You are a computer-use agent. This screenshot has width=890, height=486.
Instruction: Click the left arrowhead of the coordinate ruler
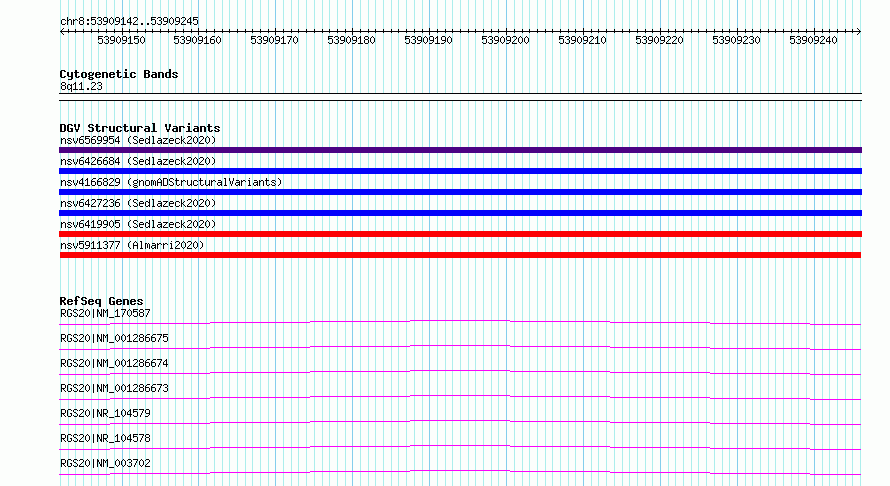coord(62,31)
